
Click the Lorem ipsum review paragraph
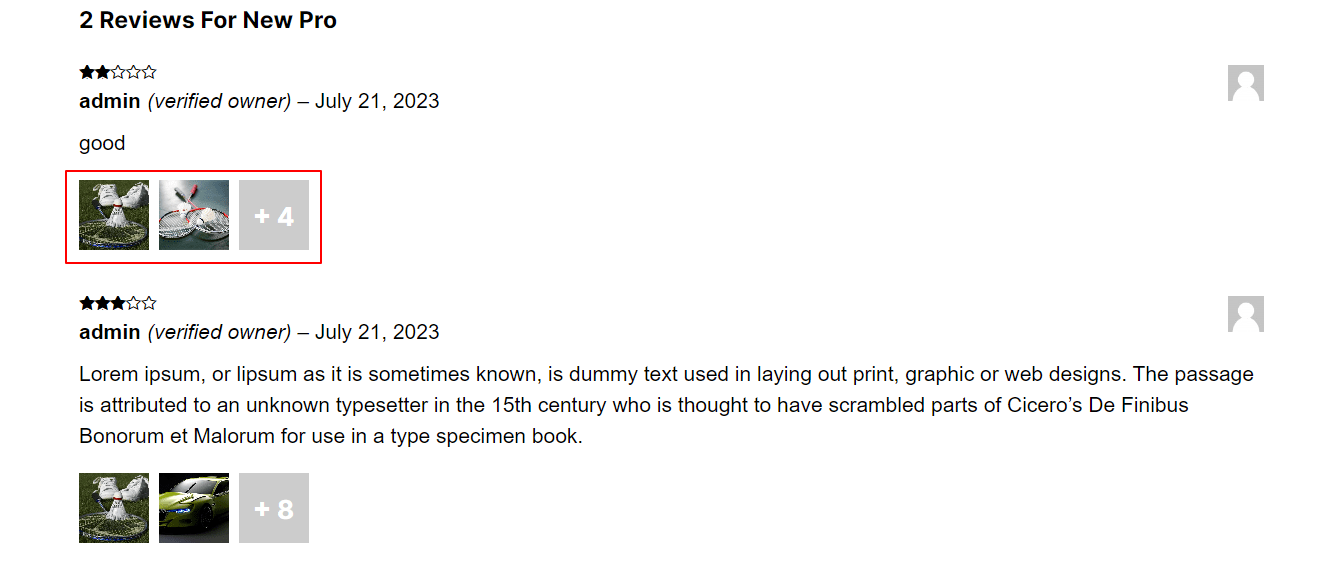point(666,405)
